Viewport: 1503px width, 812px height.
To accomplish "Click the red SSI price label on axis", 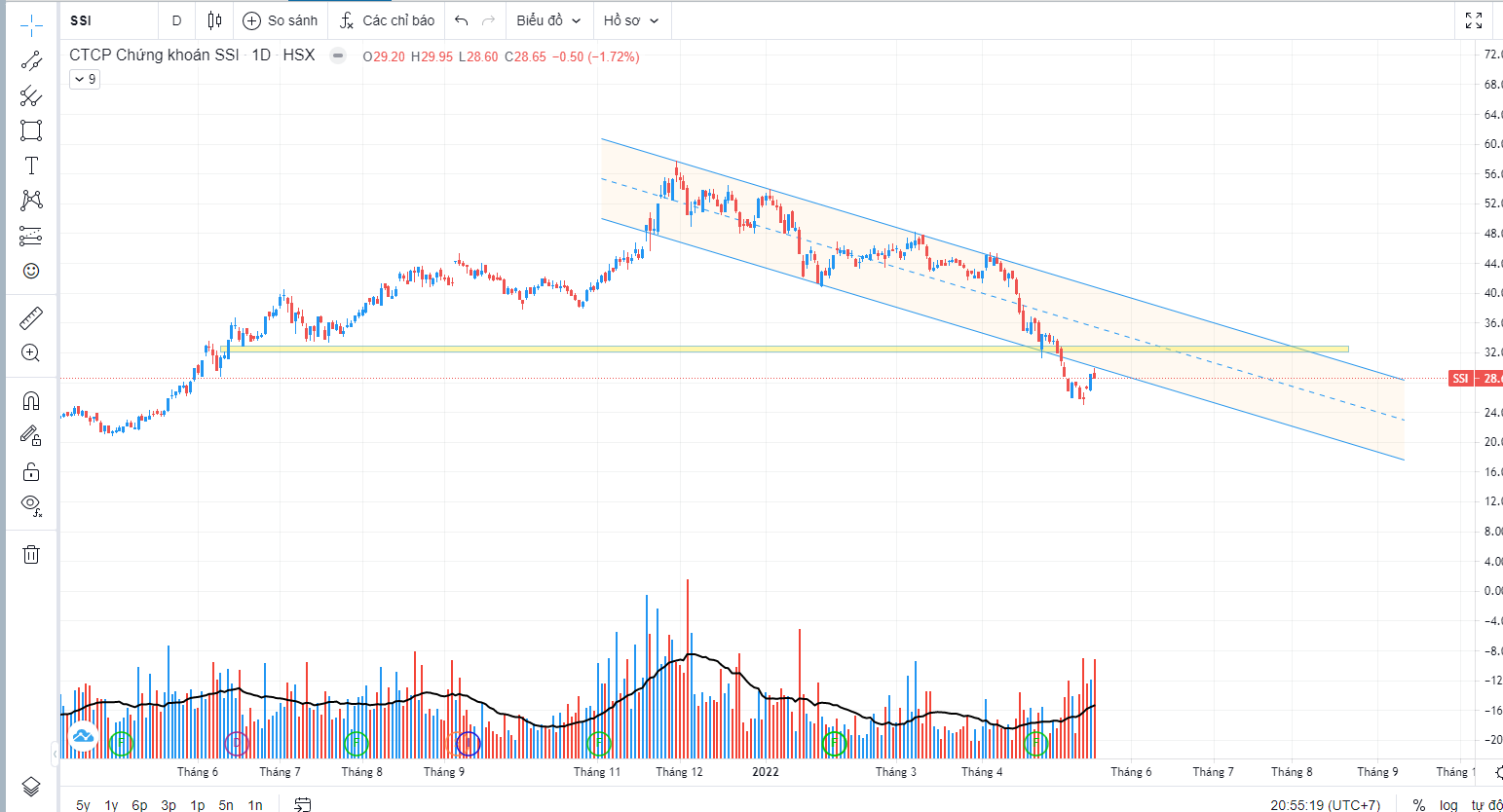I will coord(1475,379).
